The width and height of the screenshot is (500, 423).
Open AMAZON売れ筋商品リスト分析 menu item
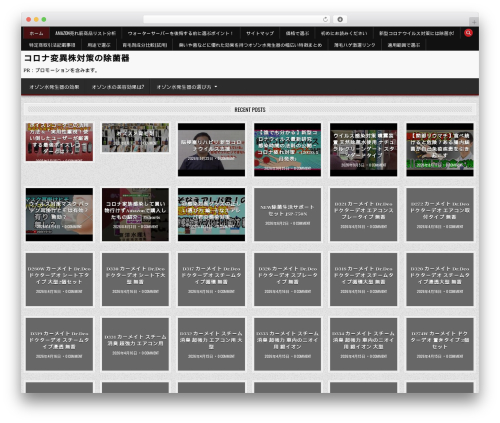(x=85, y=33)
